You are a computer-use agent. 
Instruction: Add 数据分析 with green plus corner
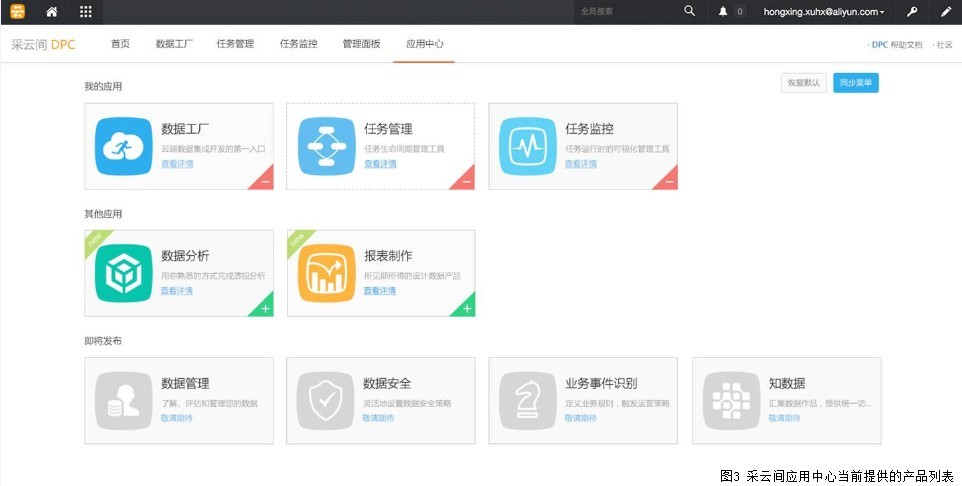265,308
